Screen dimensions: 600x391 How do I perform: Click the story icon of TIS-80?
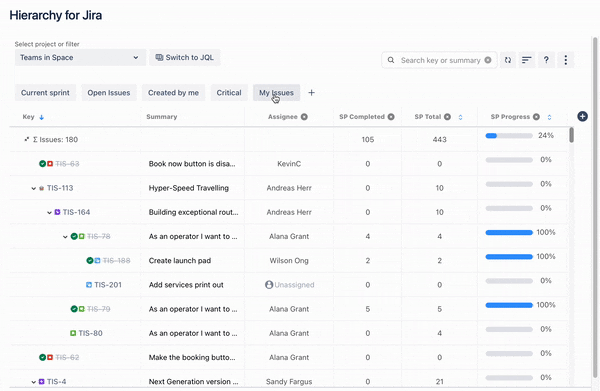coord(73,333)
